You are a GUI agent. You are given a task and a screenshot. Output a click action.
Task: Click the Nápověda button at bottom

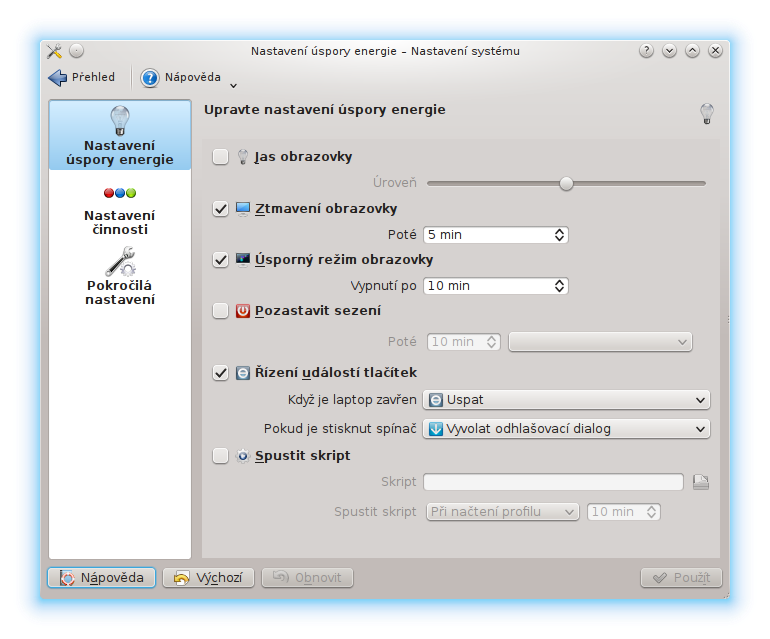[102, 578]
